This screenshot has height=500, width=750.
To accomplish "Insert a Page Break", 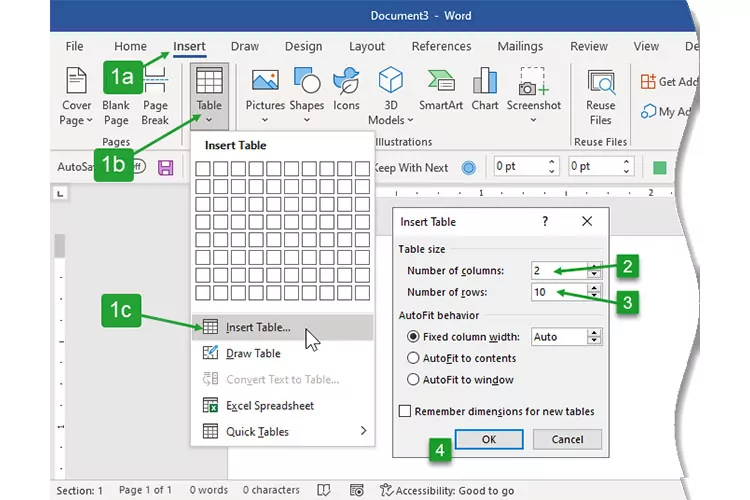I will [155, 96].
